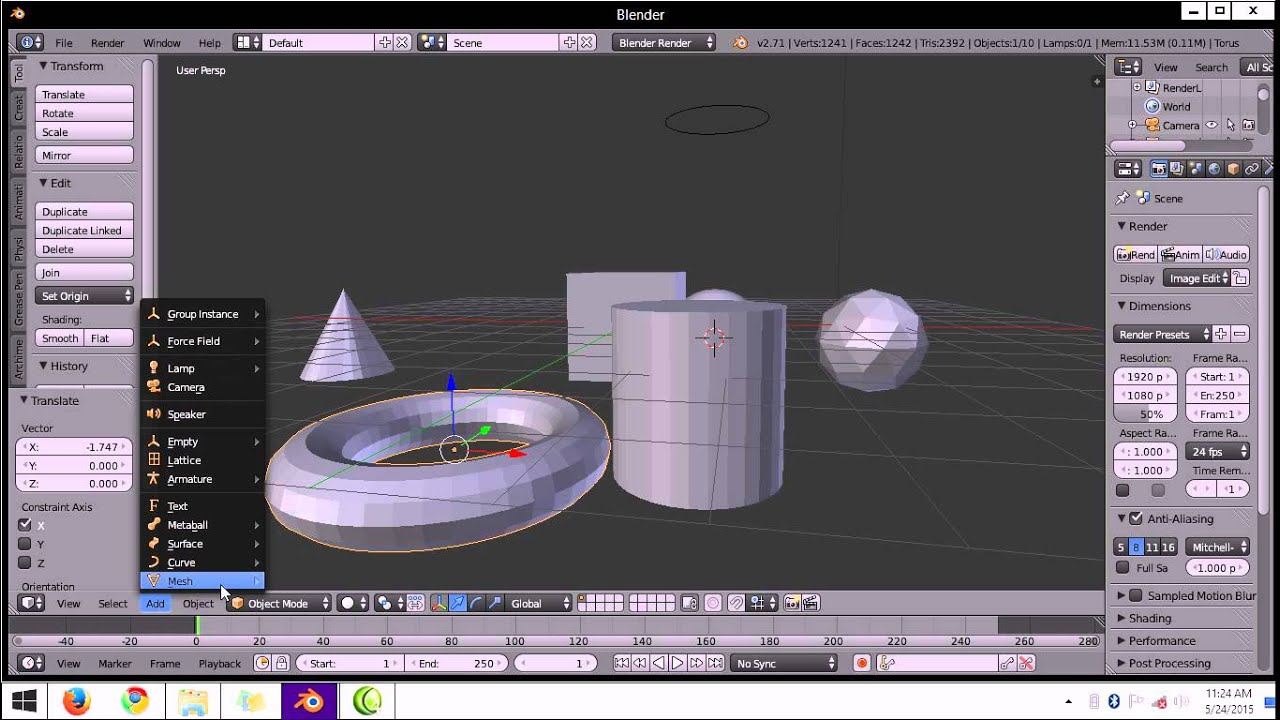Click the play animation forward icon
This screenshot has width=1280, height=720.
point(677,663)
